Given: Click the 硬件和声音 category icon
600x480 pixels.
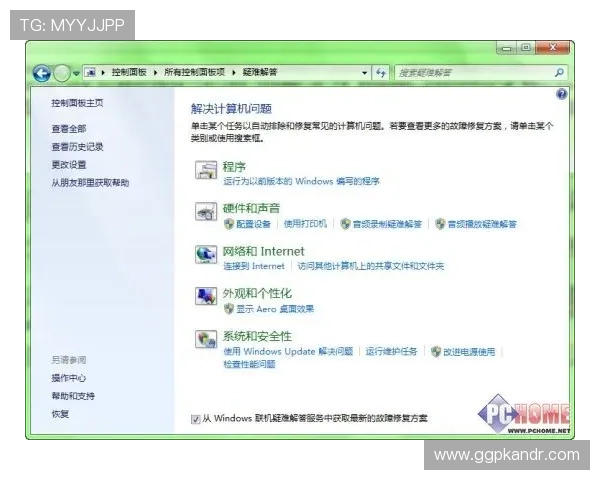Looking at the screenshot, I should (x=206, y=211).
